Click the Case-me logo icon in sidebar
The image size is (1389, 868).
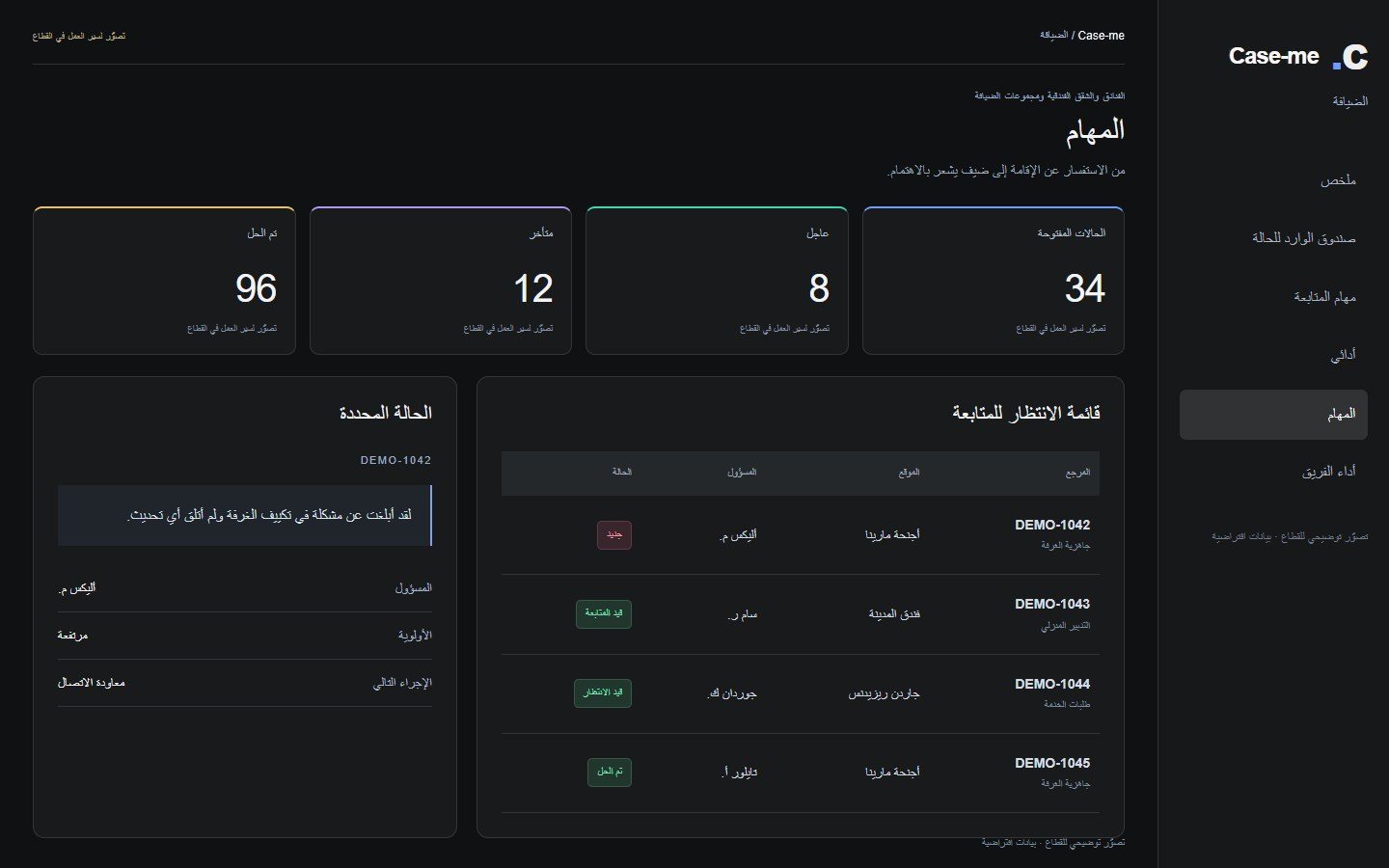[1350, 57]
